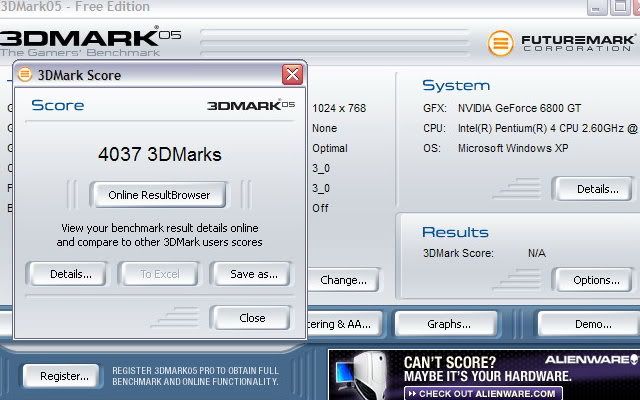Screen dimensions: 640x400
Task: Click the Optimal setting value
Action: pos(330,148)
